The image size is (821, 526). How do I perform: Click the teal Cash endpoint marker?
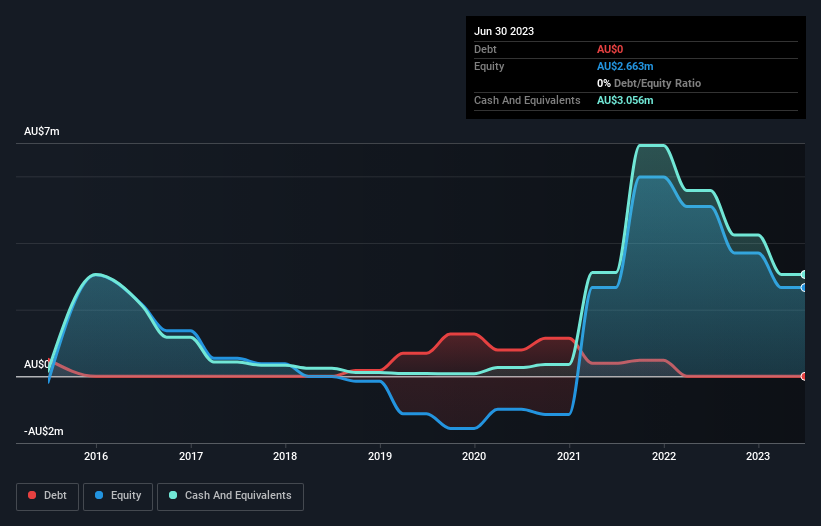[804, 274]
